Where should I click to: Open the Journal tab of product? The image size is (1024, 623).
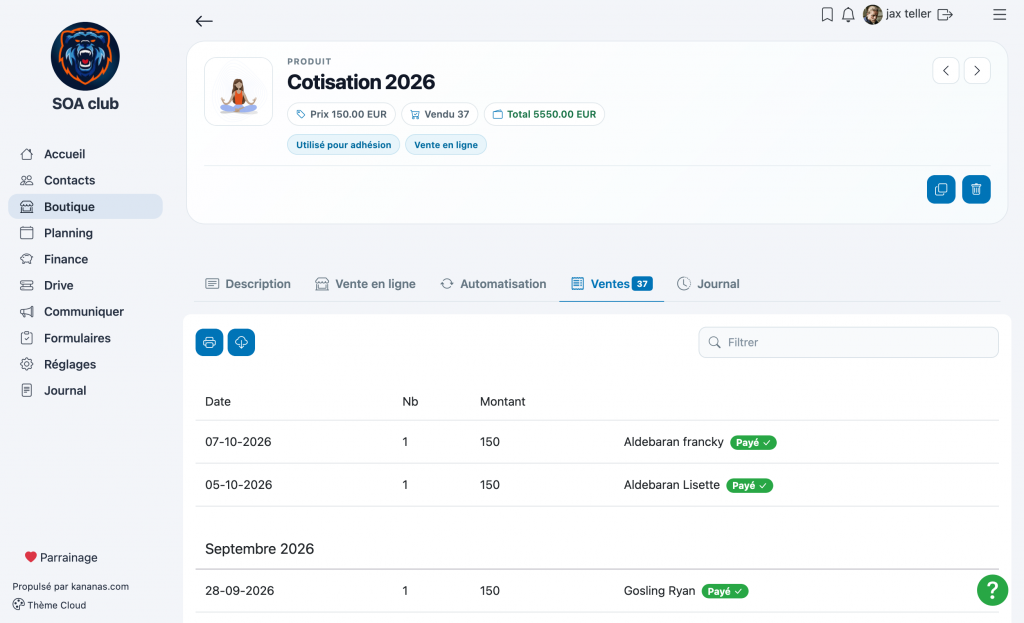pos(709,284)
